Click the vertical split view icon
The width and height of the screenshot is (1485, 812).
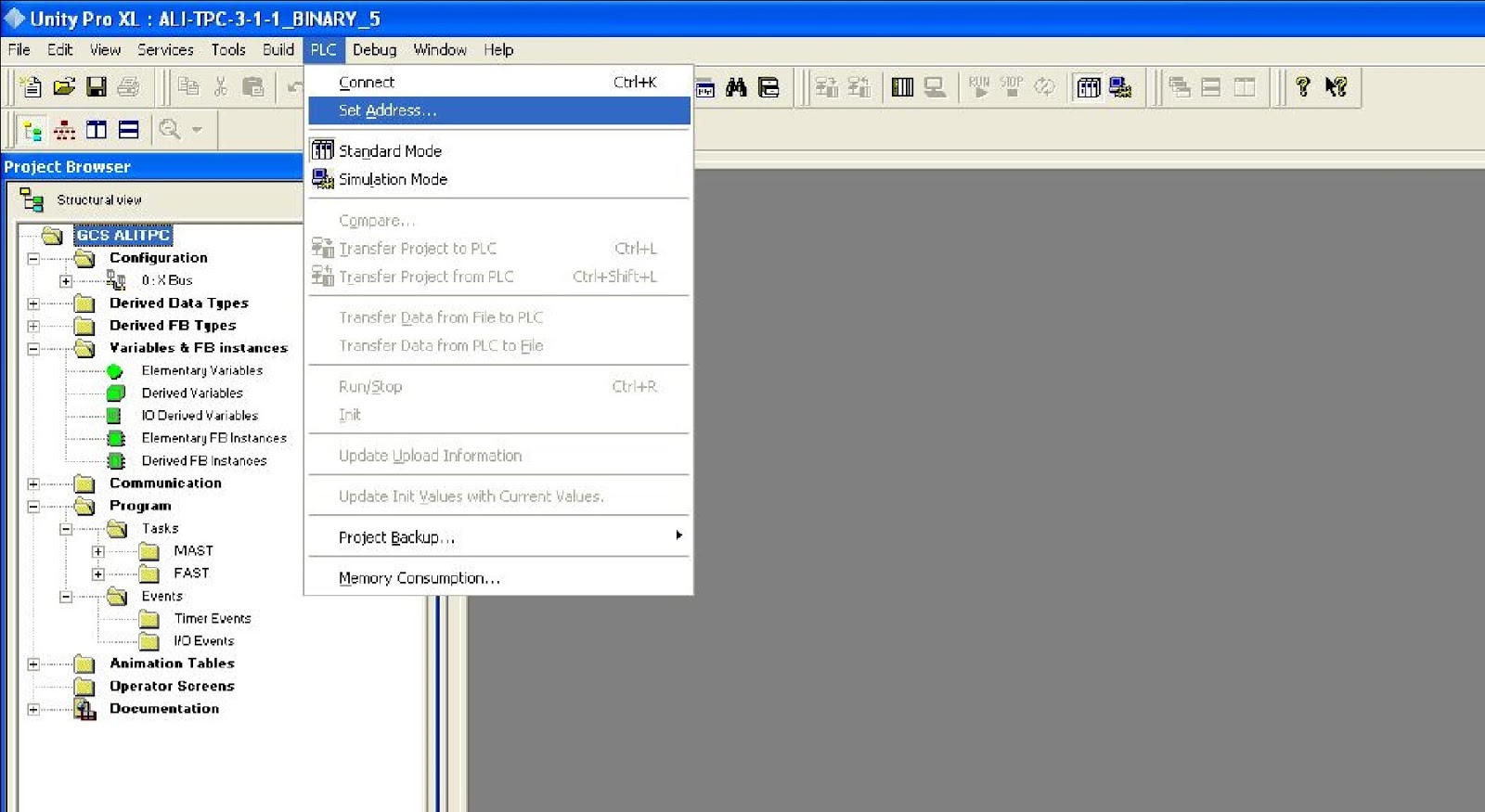click(97, 130)
